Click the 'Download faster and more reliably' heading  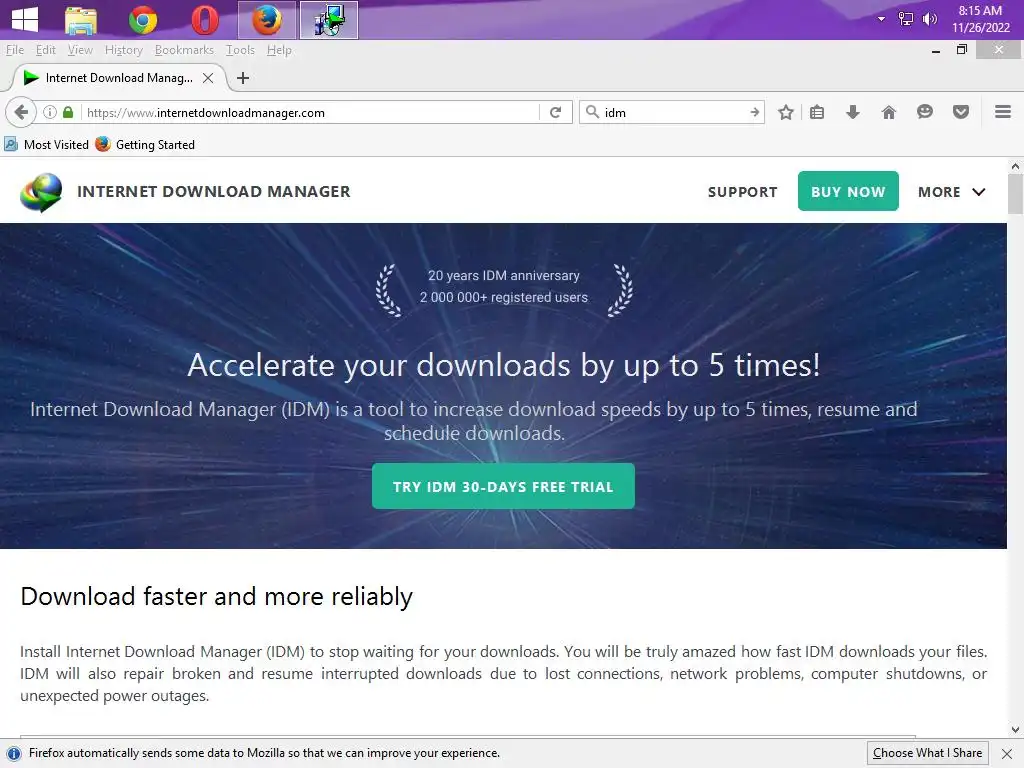(216, 596)
